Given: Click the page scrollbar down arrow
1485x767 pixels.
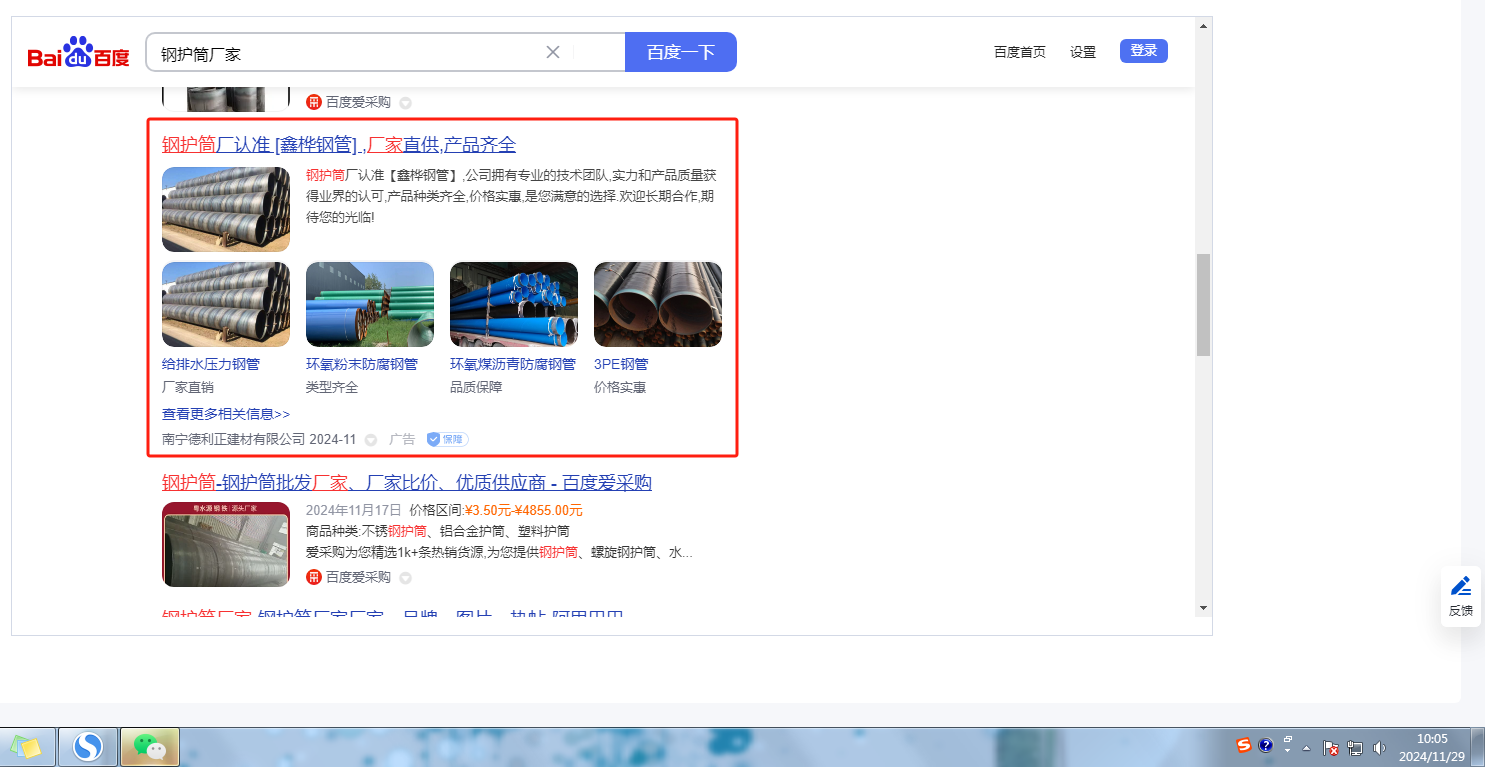Looking at the screenshot, I should (1204, 607).
